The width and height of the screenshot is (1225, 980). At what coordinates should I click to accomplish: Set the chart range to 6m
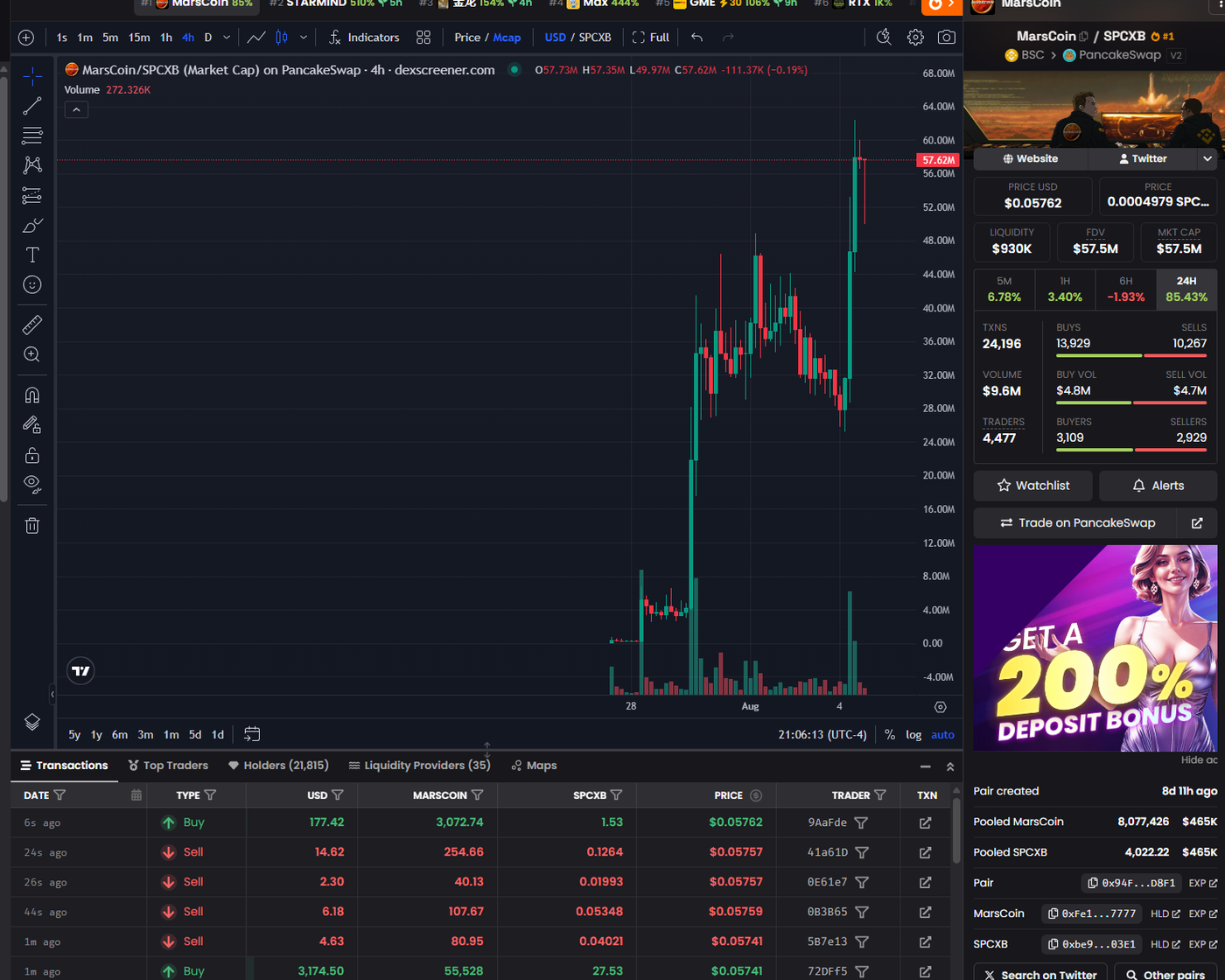click(120, 735)
